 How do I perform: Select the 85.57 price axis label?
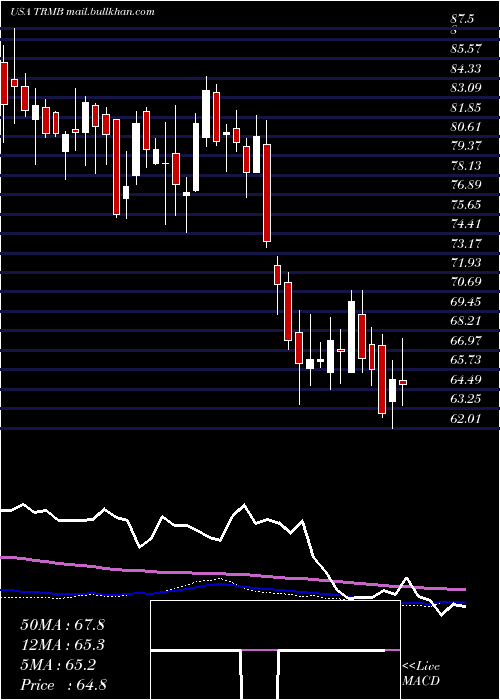[466, 48]
